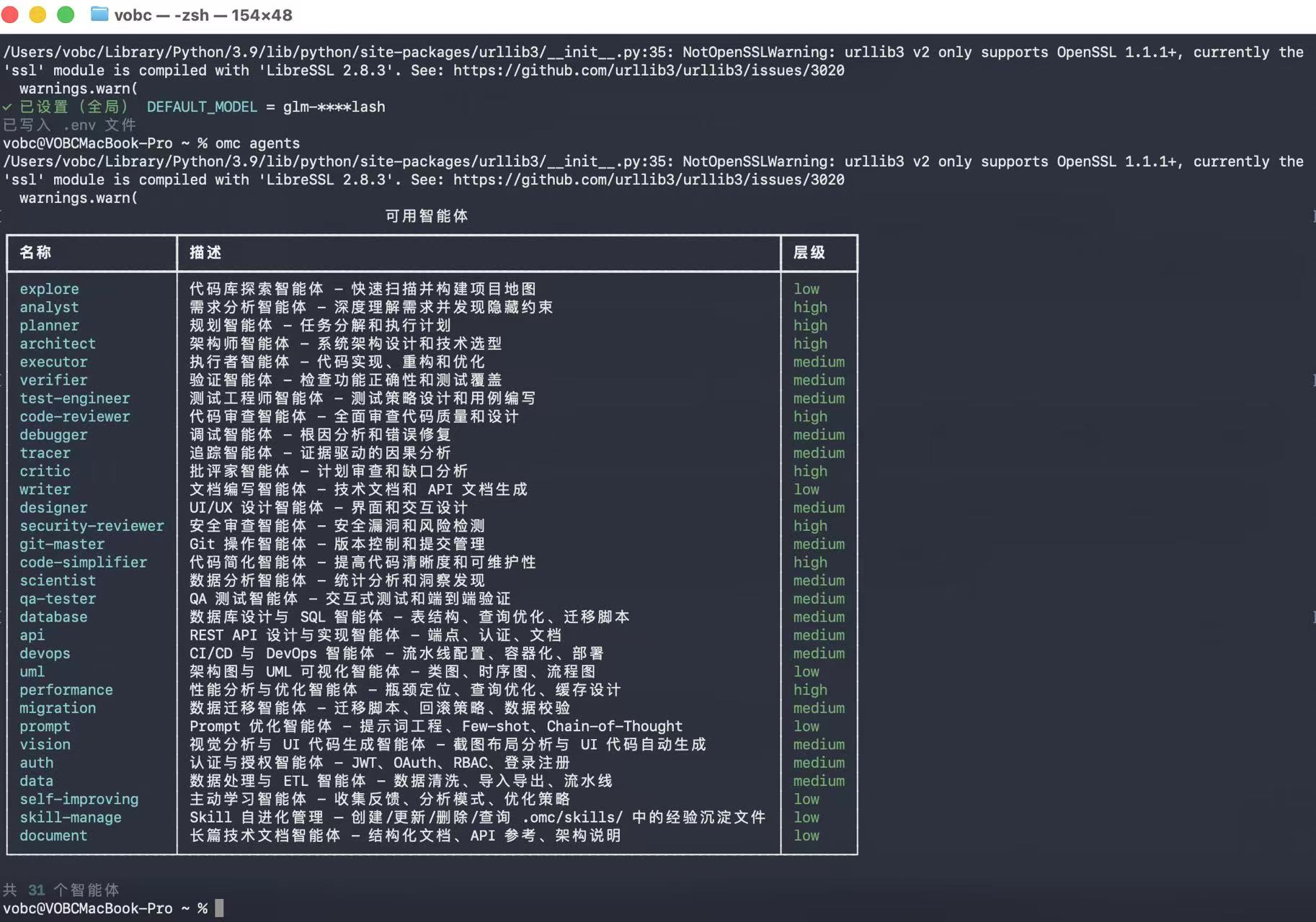Click the 'git-master' agent name
The image size is (1316, 922).
coord(62,545)
